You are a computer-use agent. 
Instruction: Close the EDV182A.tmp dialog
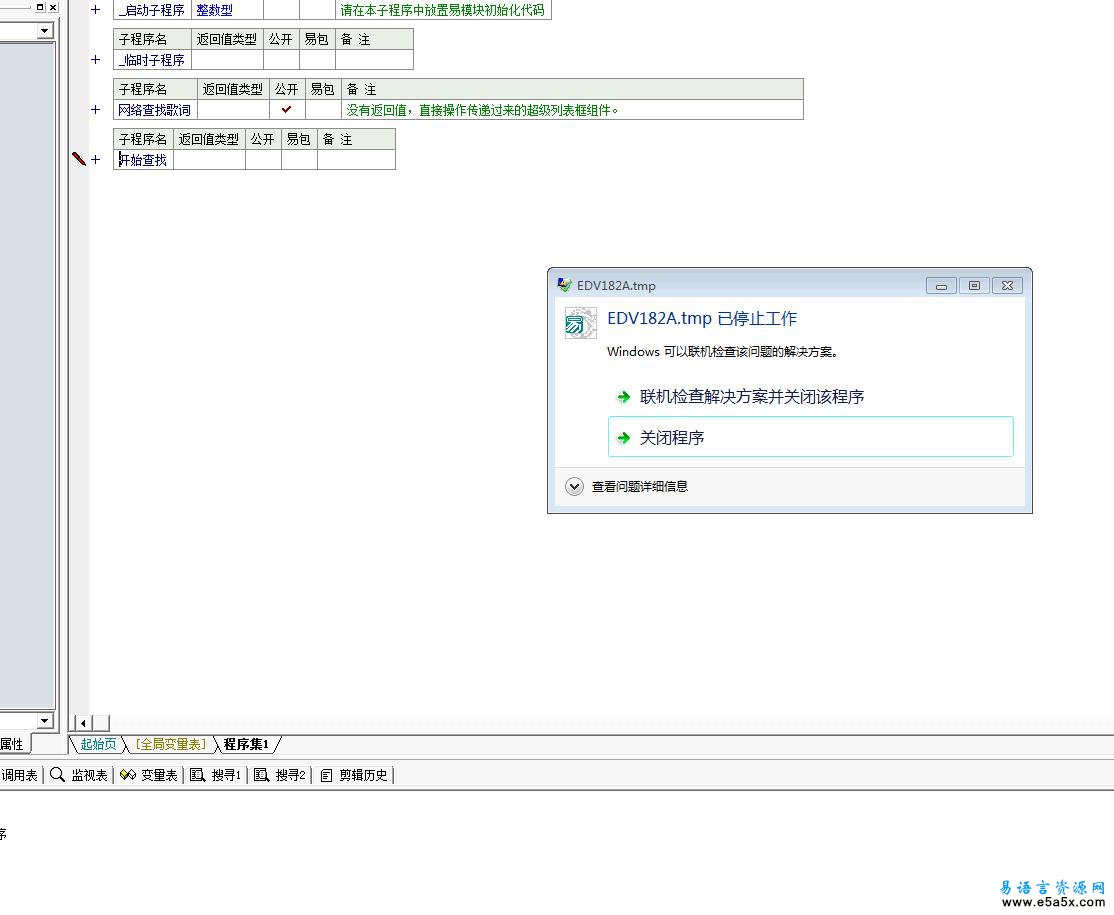pos(1007,286)
